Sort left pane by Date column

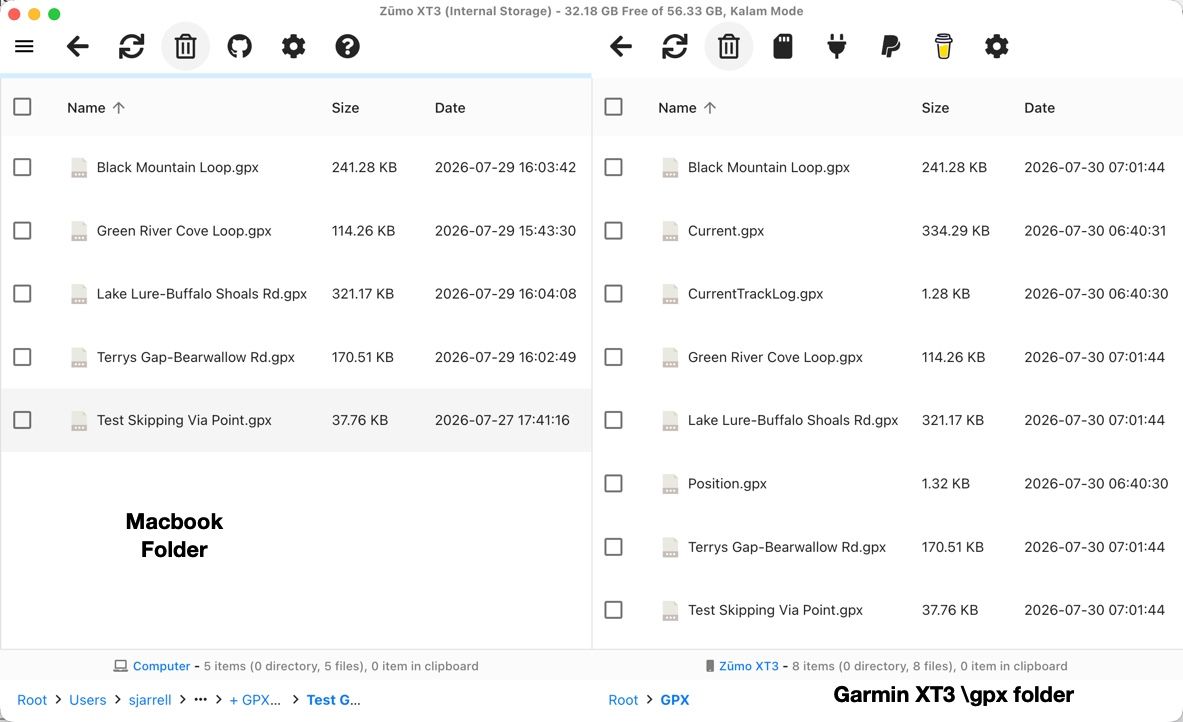(x=450, y=108)
